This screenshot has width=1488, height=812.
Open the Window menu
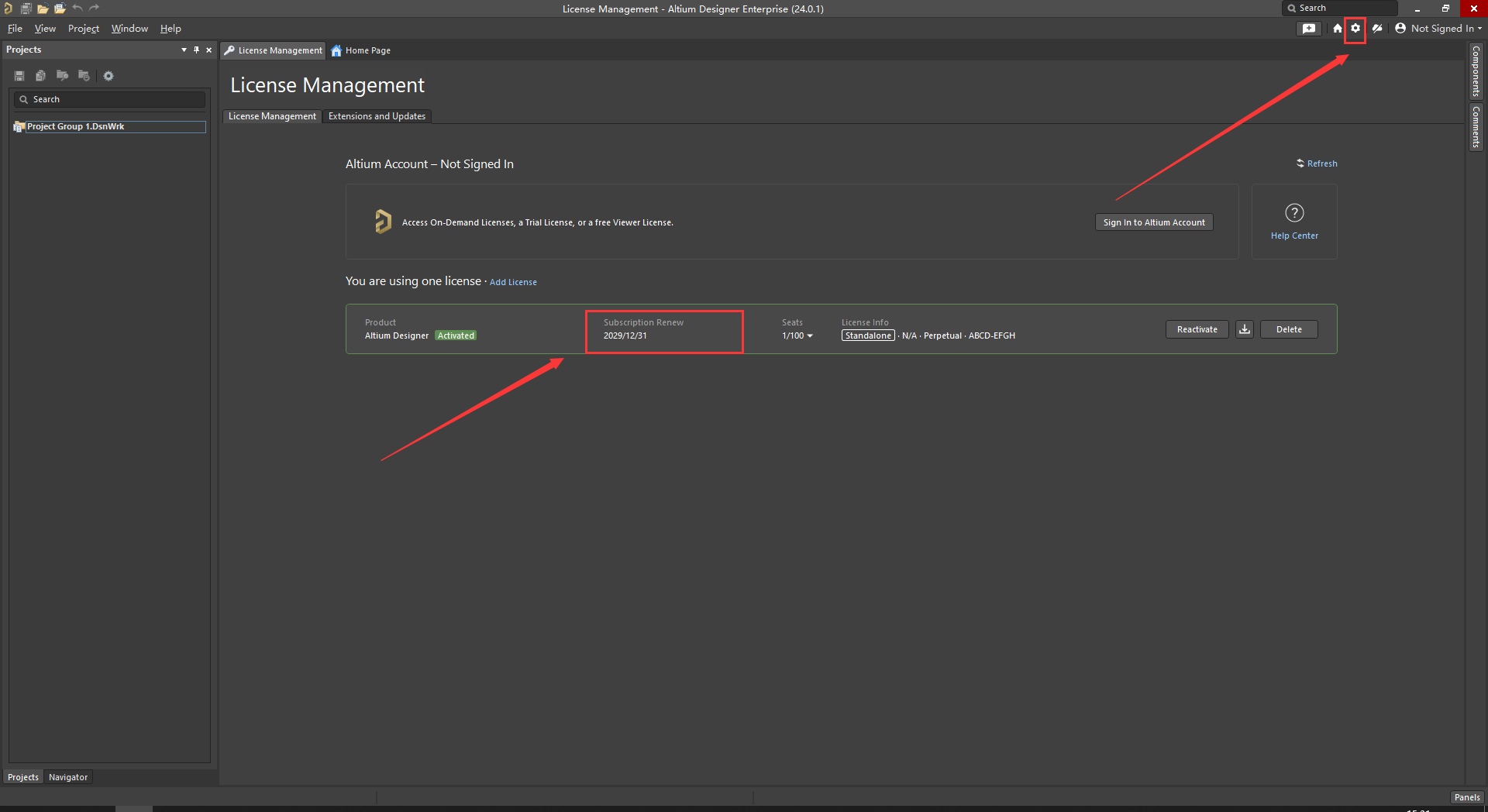(x=129, y=29)
